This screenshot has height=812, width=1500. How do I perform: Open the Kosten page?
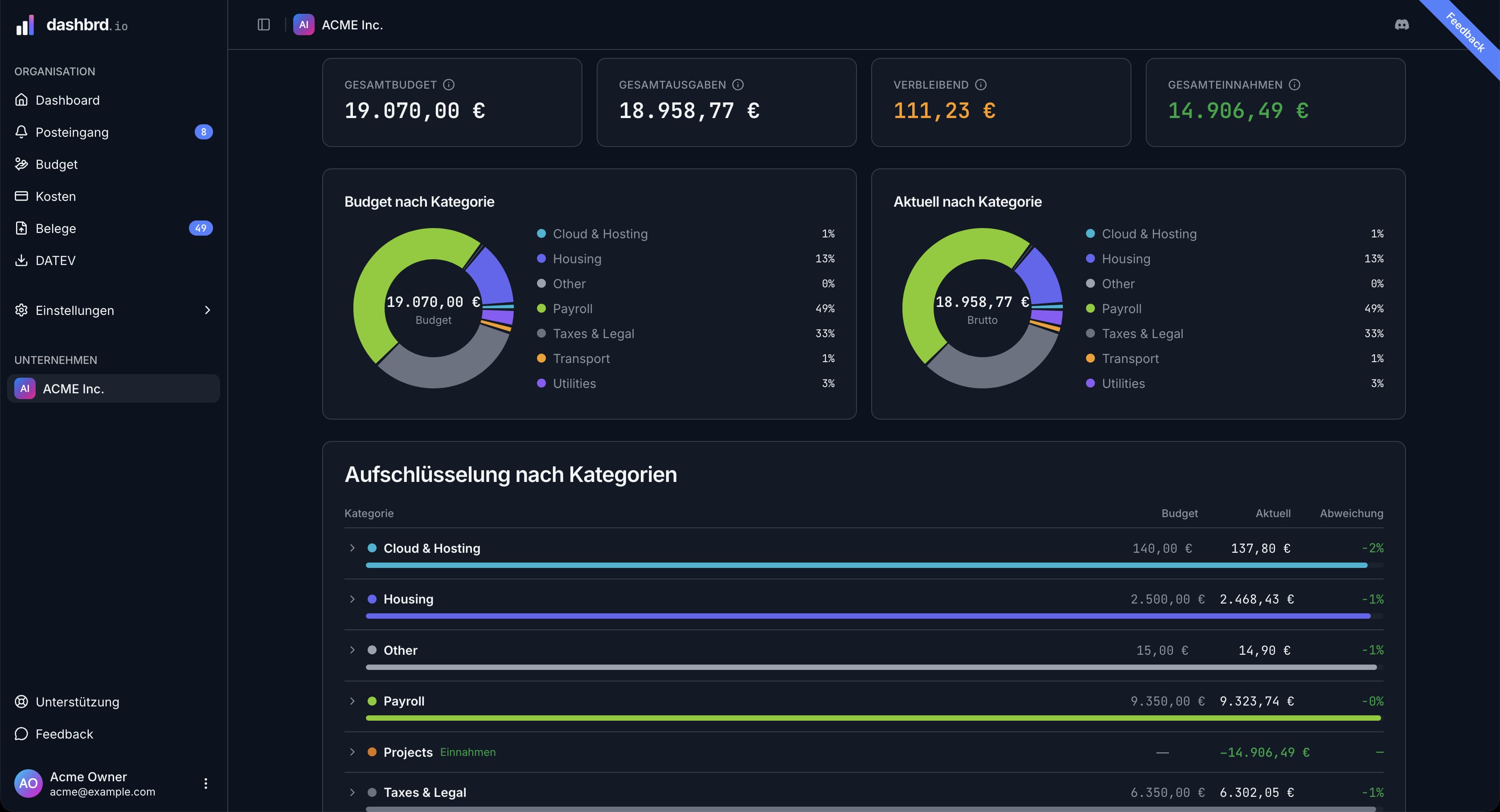click(114, 196)
